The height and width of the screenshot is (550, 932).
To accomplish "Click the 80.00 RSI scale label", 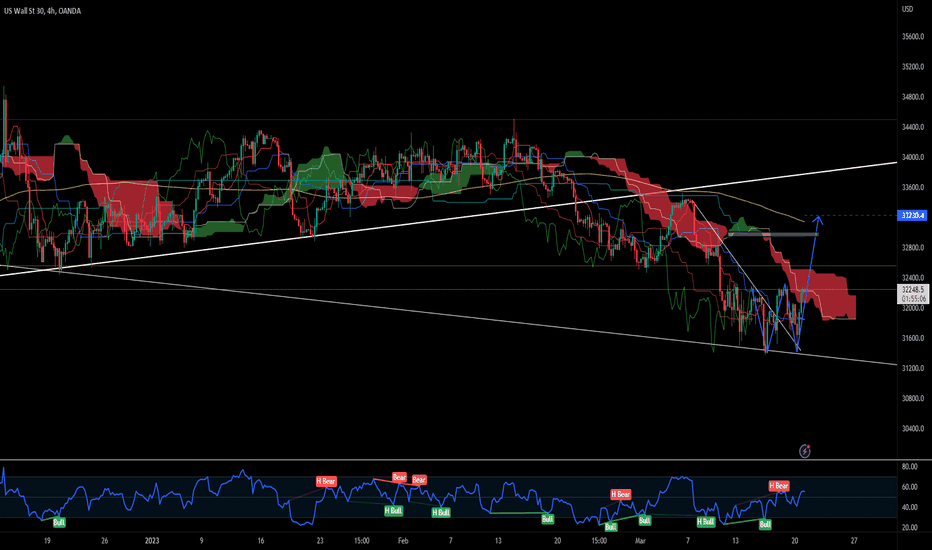I will 909,467.
